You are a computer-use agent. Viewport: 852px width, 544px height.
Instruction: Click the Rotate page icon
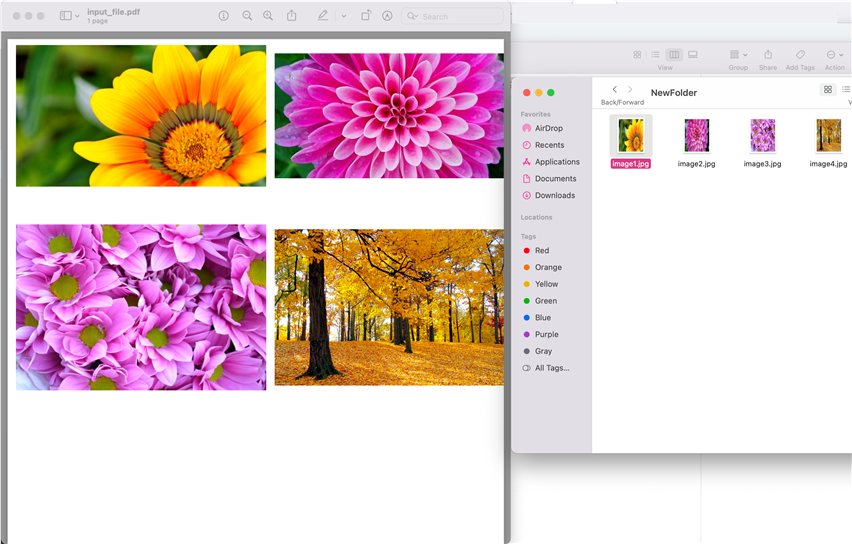coord(366,16)
